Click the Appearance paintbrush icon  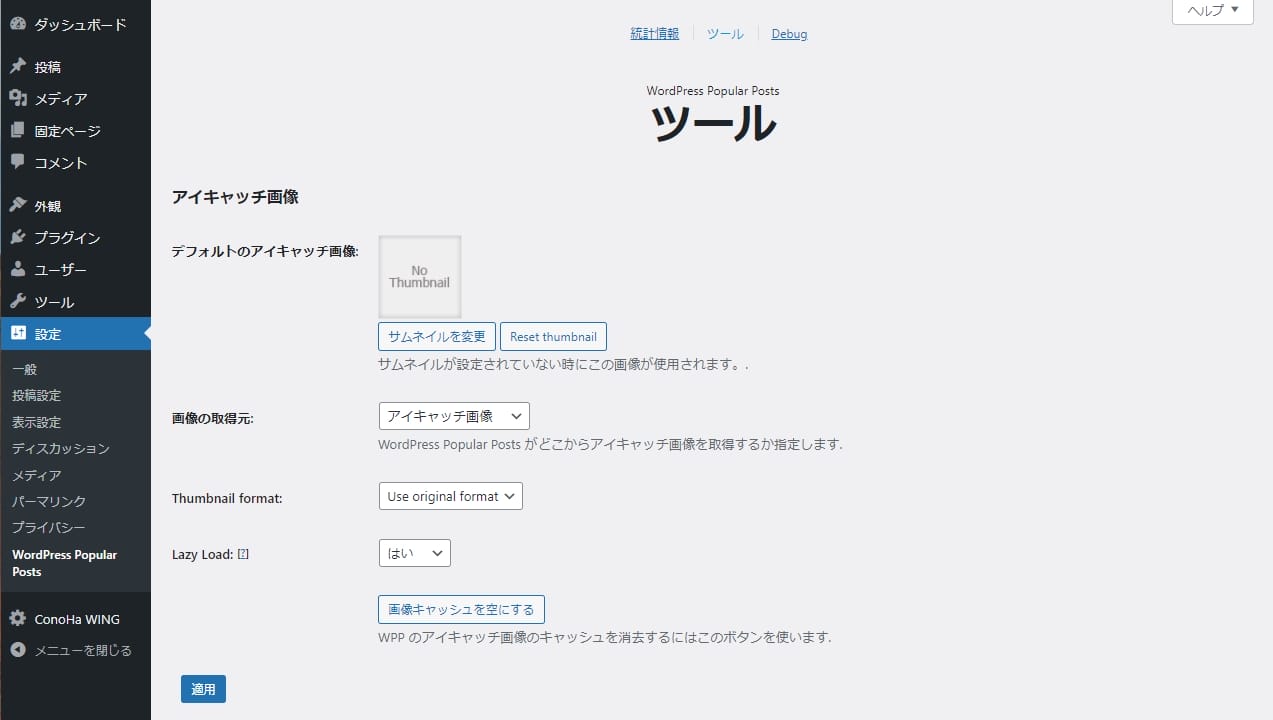tap(18, 205)
